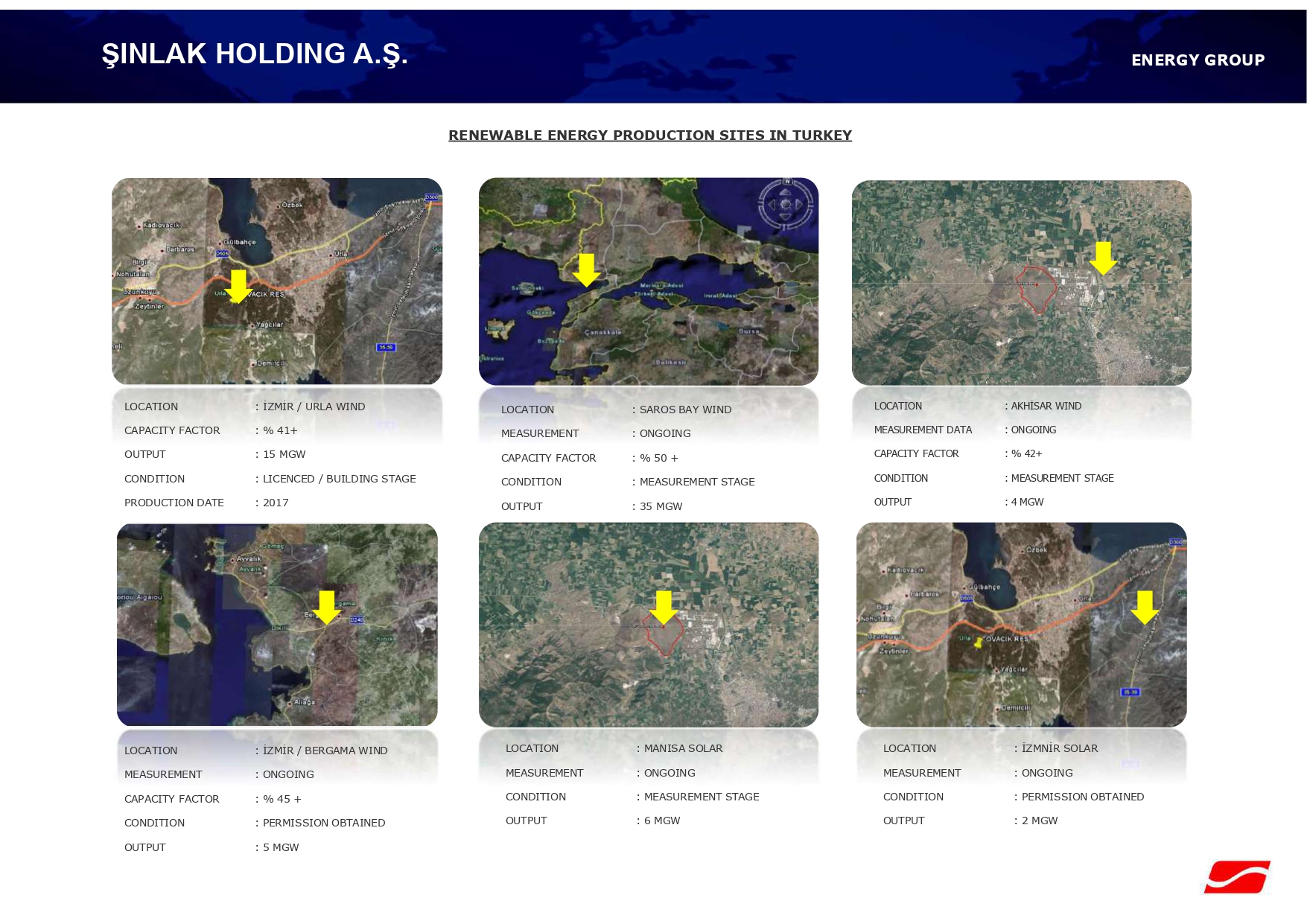
Task: Click the İzmir Solar "PERMISSION OBTAINED" condition text
Action: (1082, 797)
